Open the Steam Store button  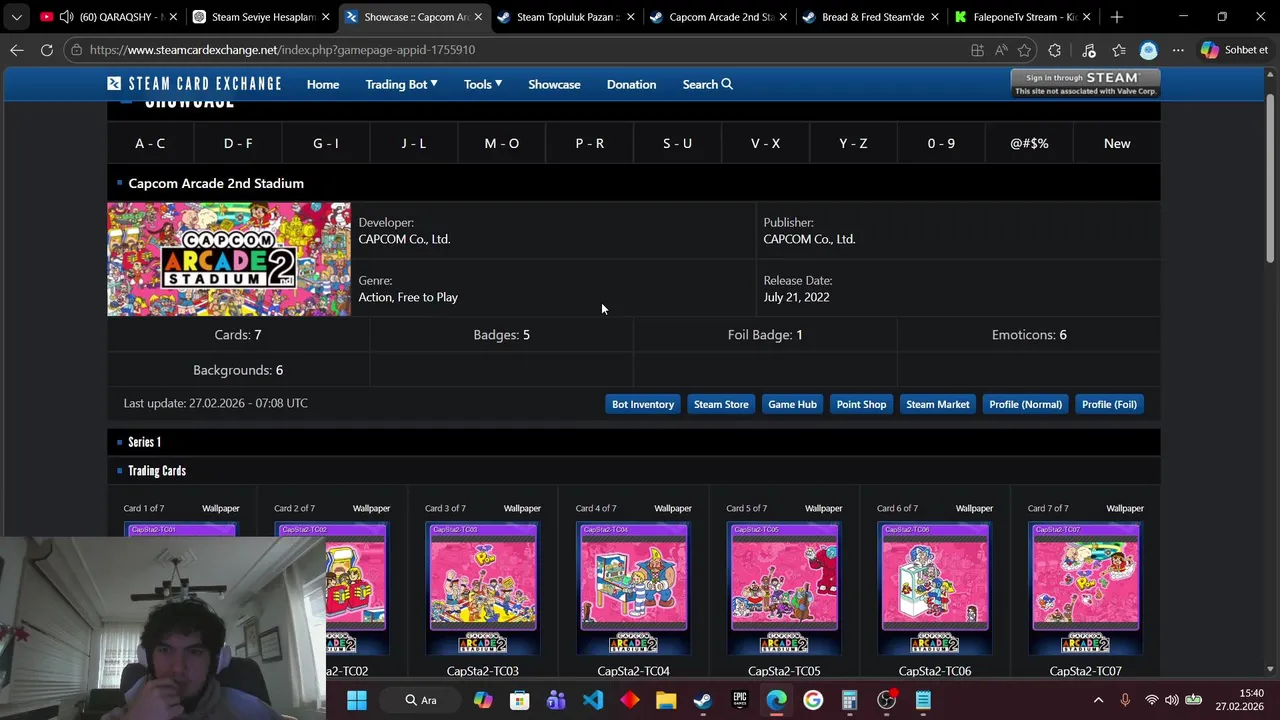721,404
